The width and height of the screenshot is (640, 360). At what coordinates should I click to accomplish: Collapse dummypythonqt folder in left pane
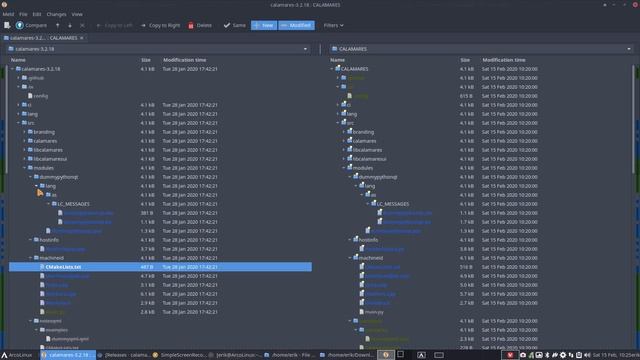point(31,177)
